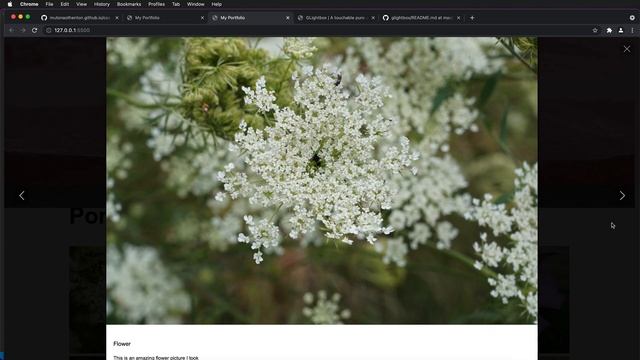Go forward with the browser forward arrow
640x360 pixels.
[x=22, y=30]
